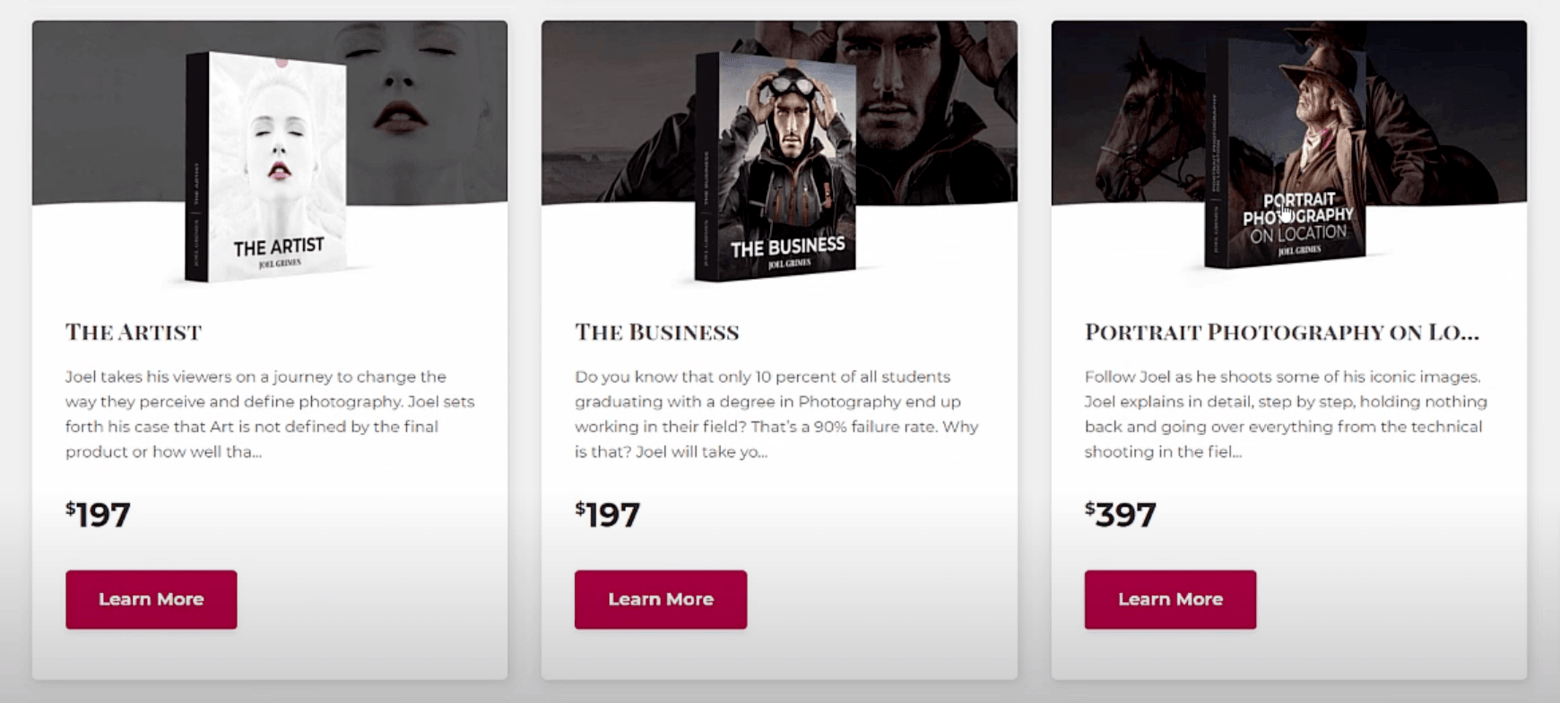Click The Business's $197 price
This screenshot has width=1560, height=703.
[x=608, y=515]
